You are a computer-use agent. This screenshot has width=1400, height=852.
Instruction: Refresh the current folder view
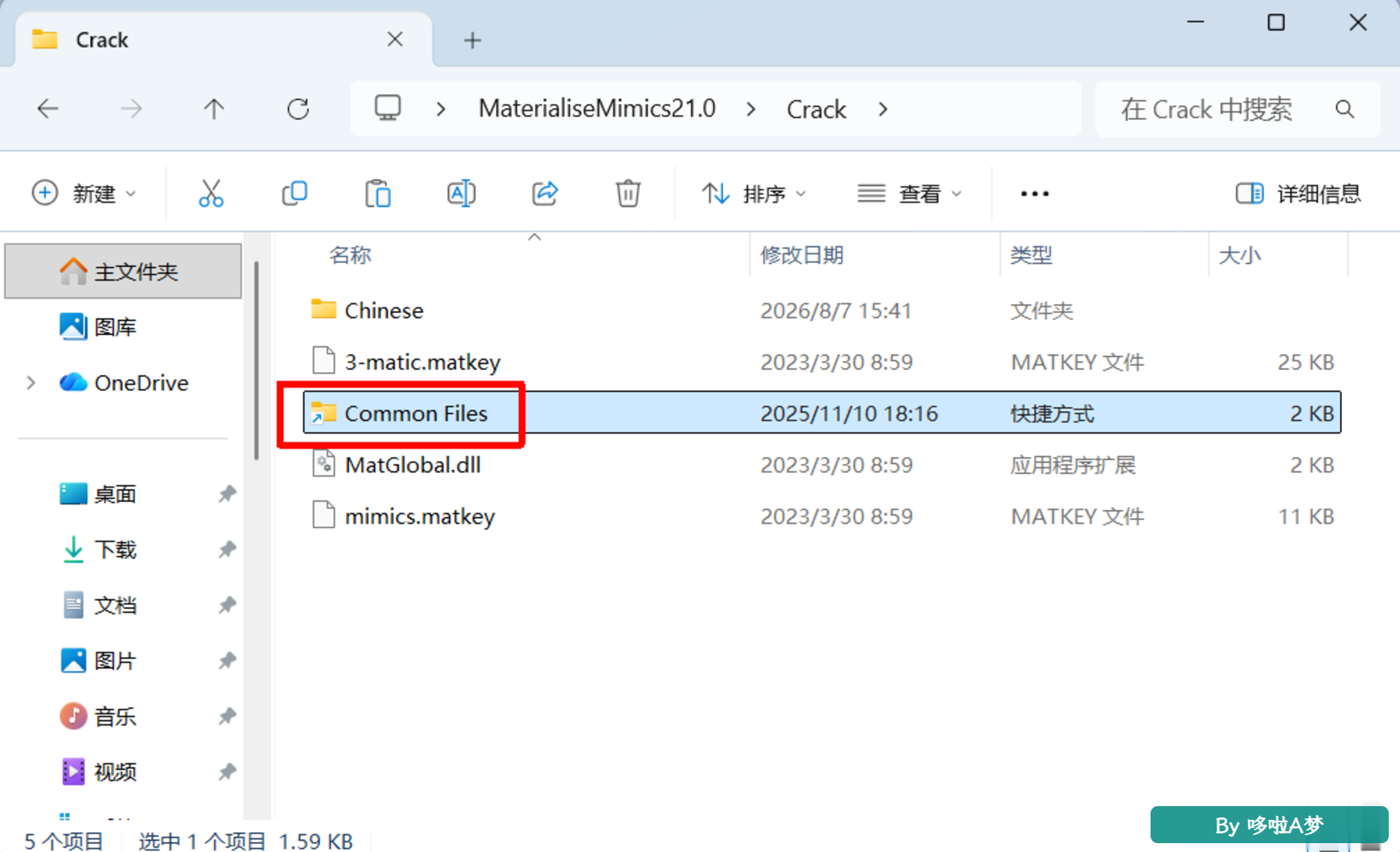pyautogui.click(x=299, y=109)
